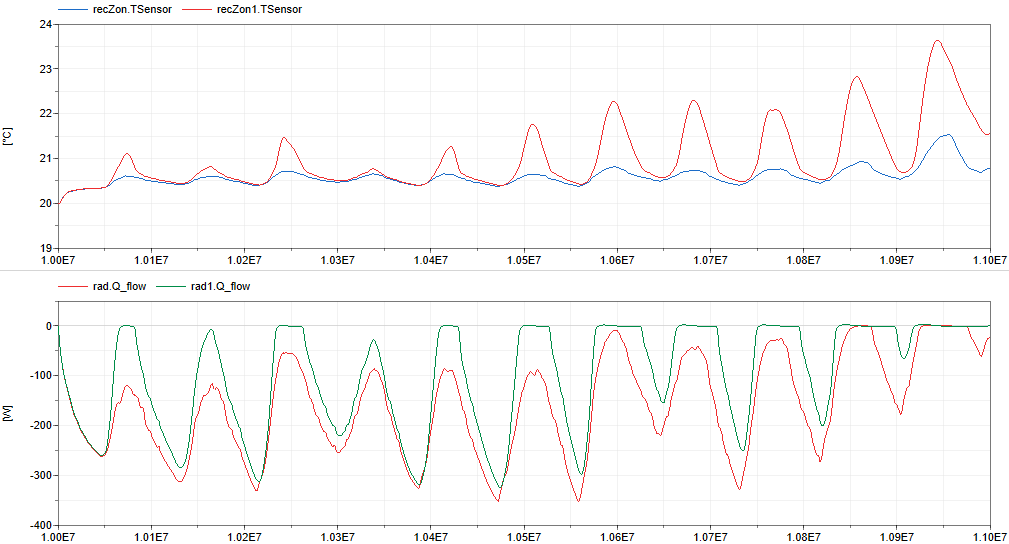This screenshot has width=1009, height=544.
Task: Click 1.00E7 x-axis tick in upper plot
Action: pos(59,260)
